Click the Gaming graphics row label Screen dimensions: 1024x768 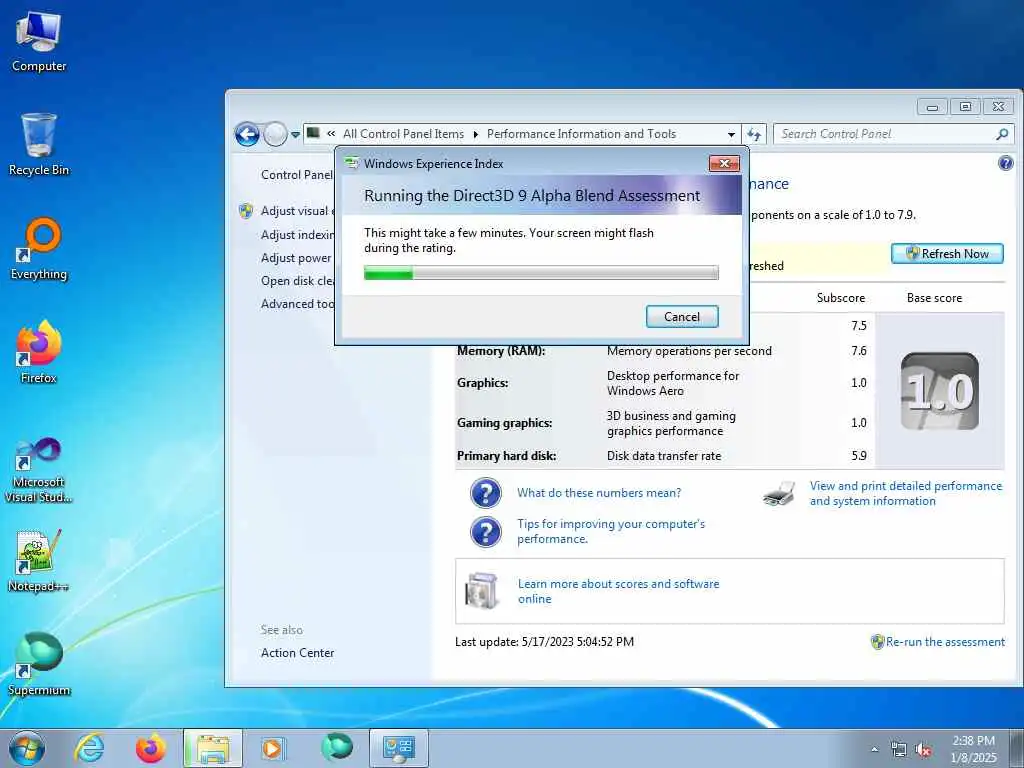click(x=505, y=423)
